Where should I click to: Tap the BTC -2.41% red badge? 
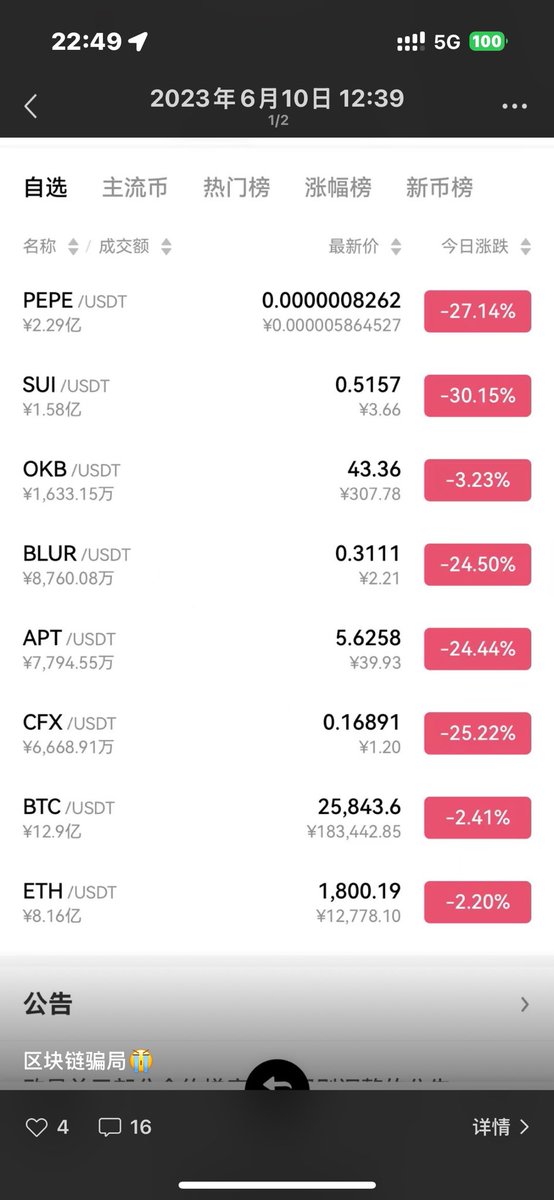477,818
